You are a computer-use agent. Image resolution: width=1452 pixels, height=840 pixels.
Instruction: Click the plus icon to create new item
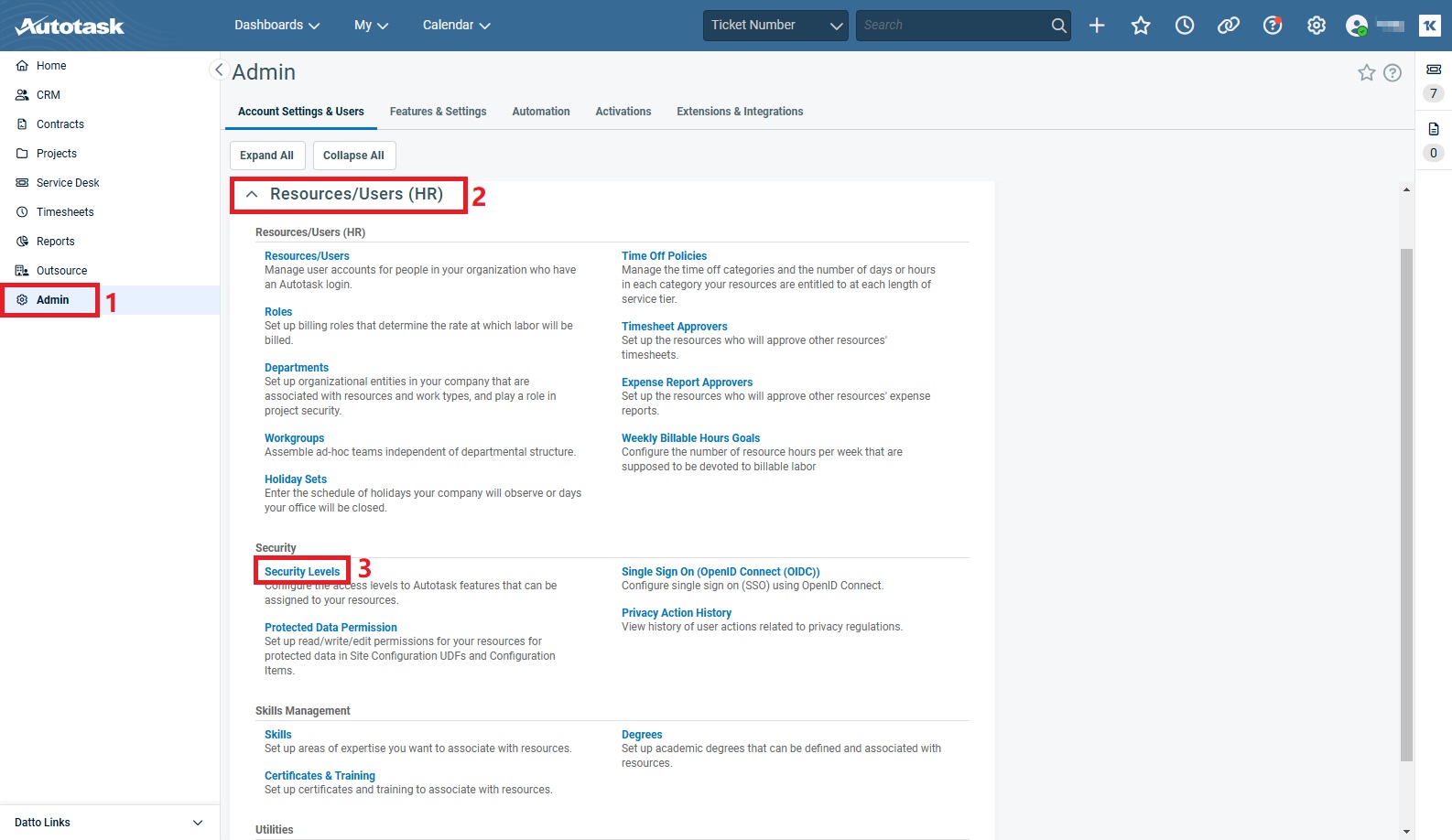(x=1097, y=26)
